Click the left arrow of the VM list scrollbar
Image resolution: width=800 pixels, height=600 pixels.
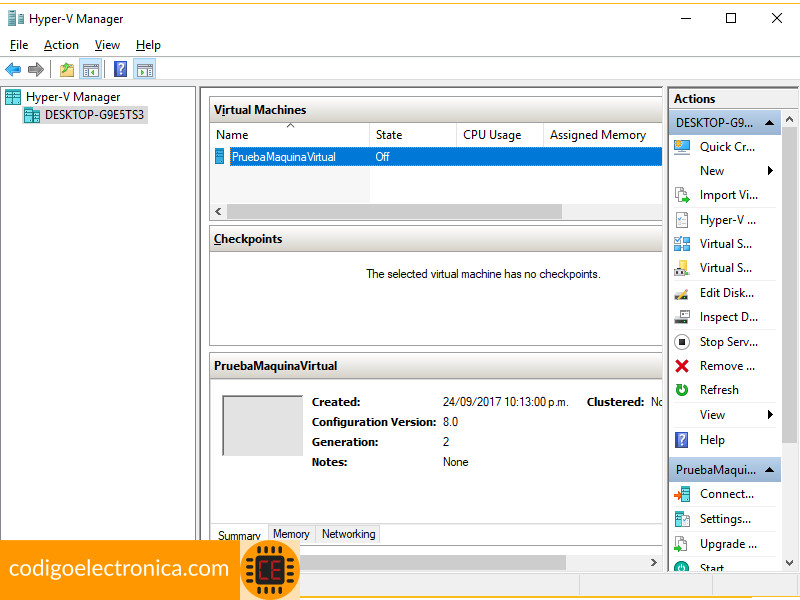[x=218, y=211]
